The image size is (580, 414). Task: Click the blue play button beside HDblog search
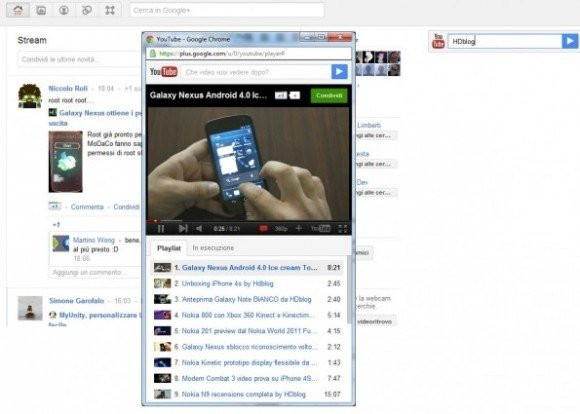[x=570, y=41]
